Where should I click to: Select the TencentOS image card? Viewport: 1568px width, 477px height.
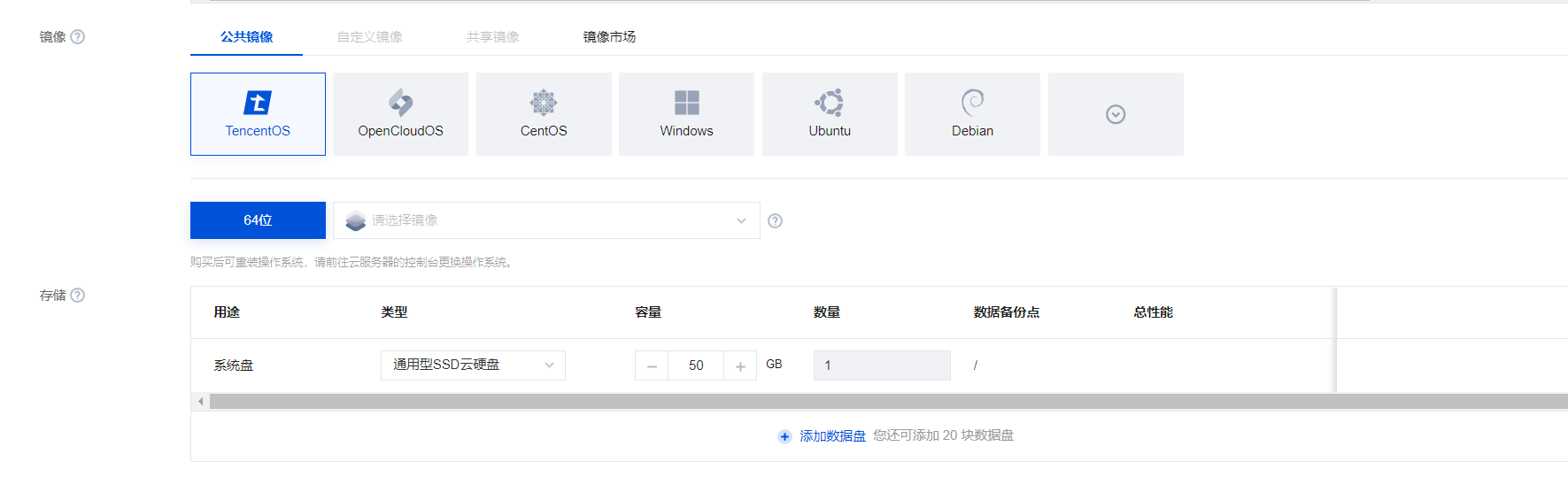point(258,114)
